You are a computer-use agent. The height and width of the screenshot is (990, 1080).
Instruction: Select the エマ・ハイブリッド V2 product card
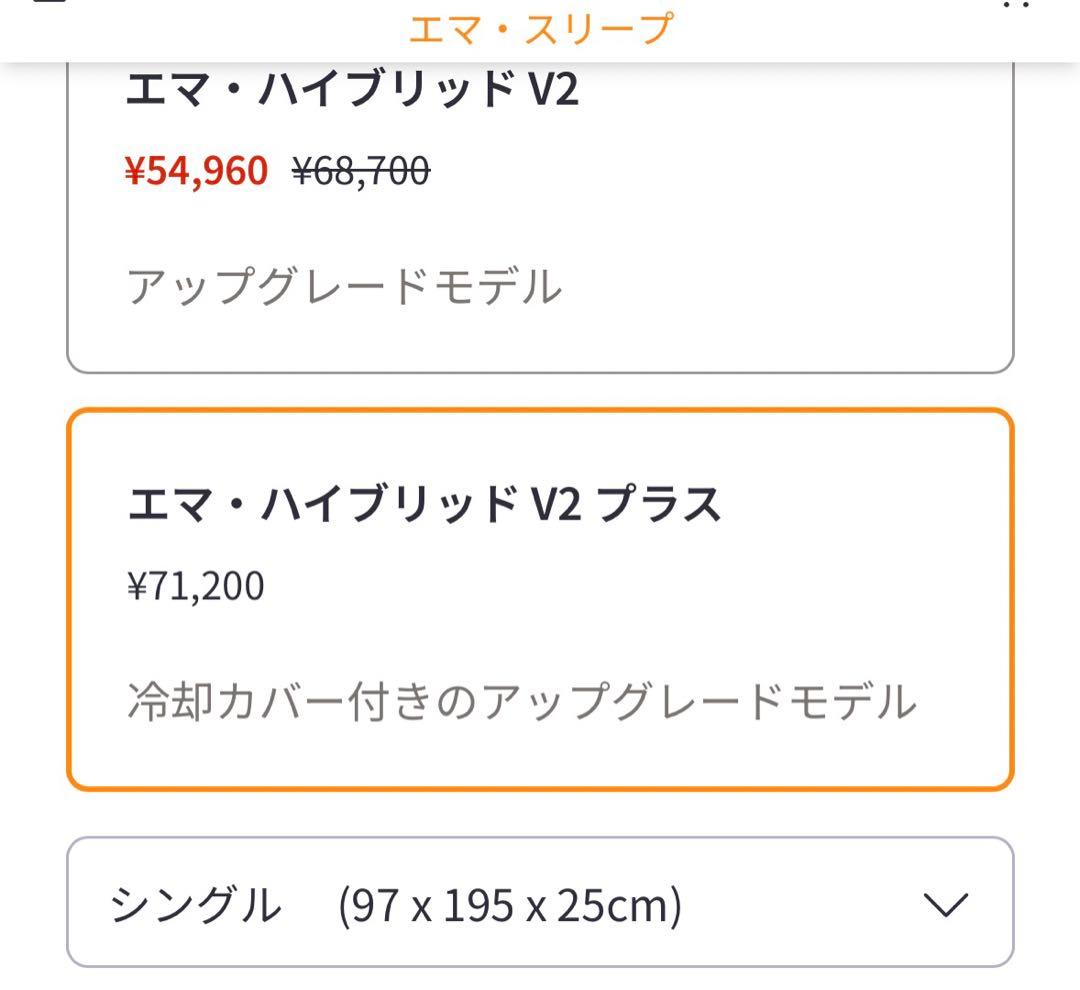point(540,210)
